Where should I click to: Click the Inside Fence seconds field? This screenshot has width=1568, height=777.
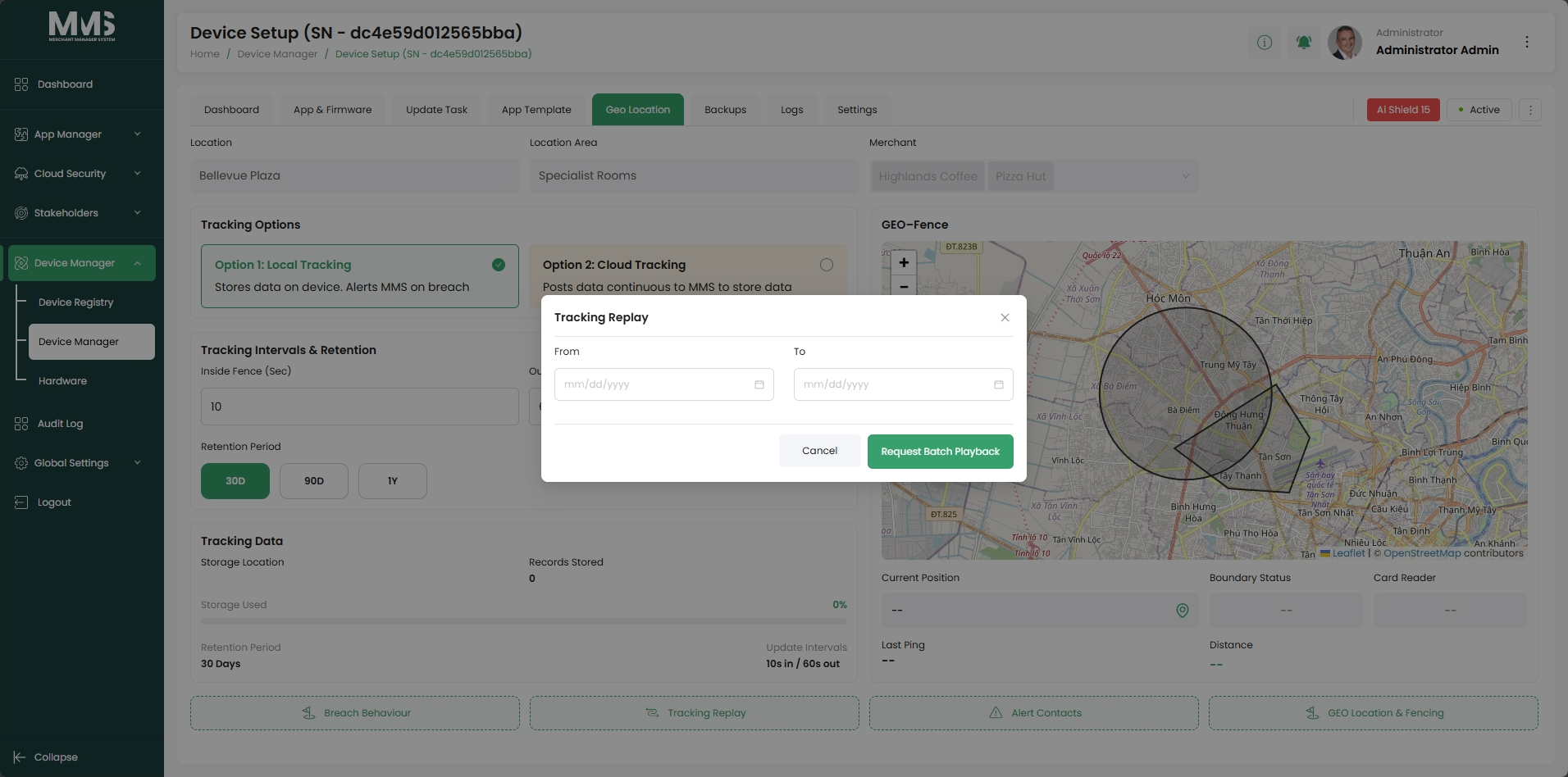coord(360,407)
